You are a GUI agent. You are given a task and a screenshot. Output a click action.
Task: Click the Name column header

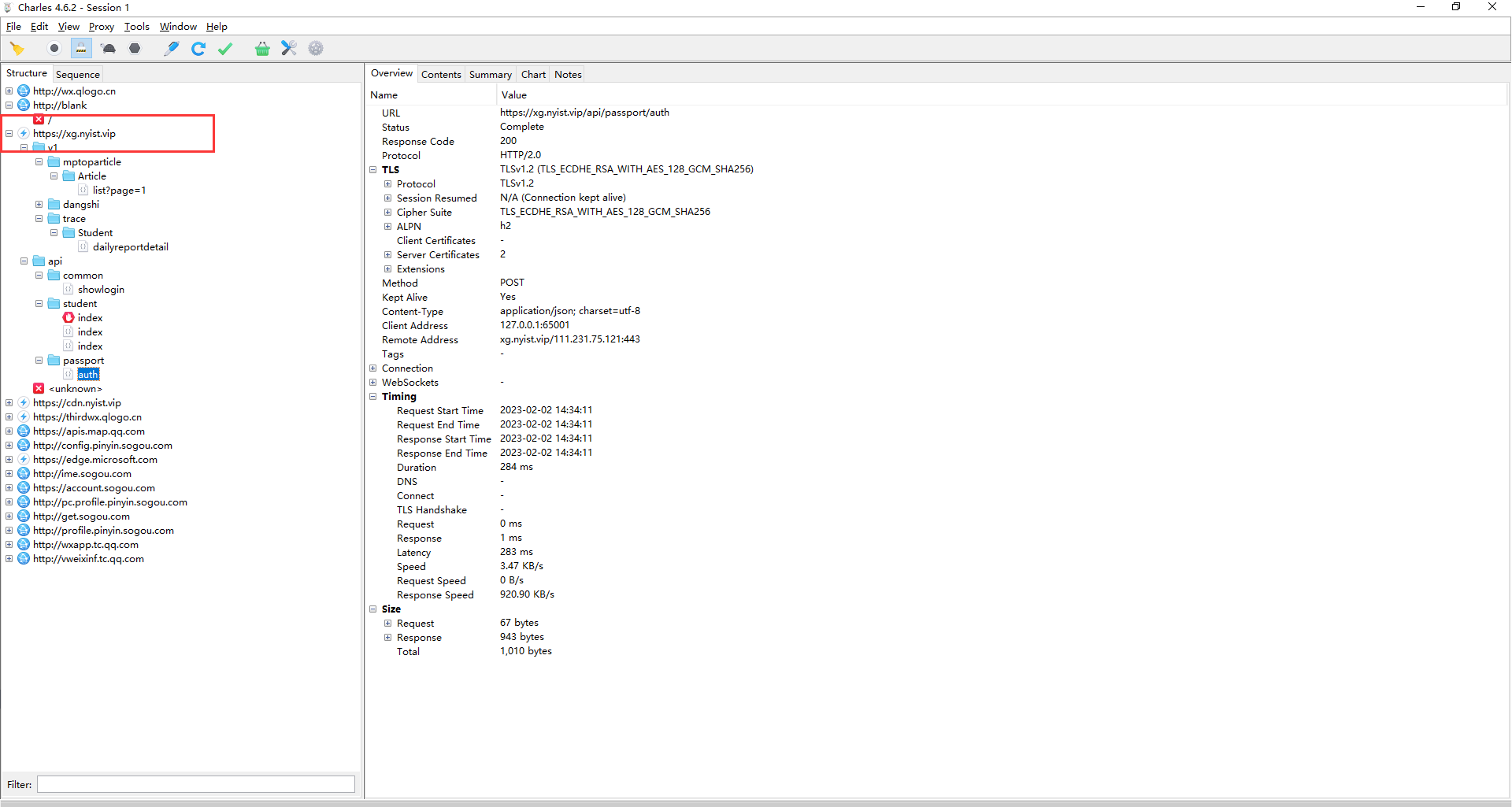(432, 95)
